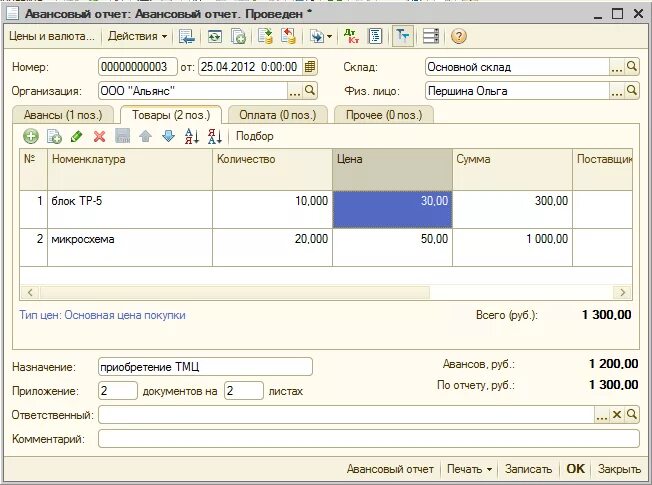
Task: Switch to the Оплата (0 поз.) tab
Action: click(x=278, y=115)
